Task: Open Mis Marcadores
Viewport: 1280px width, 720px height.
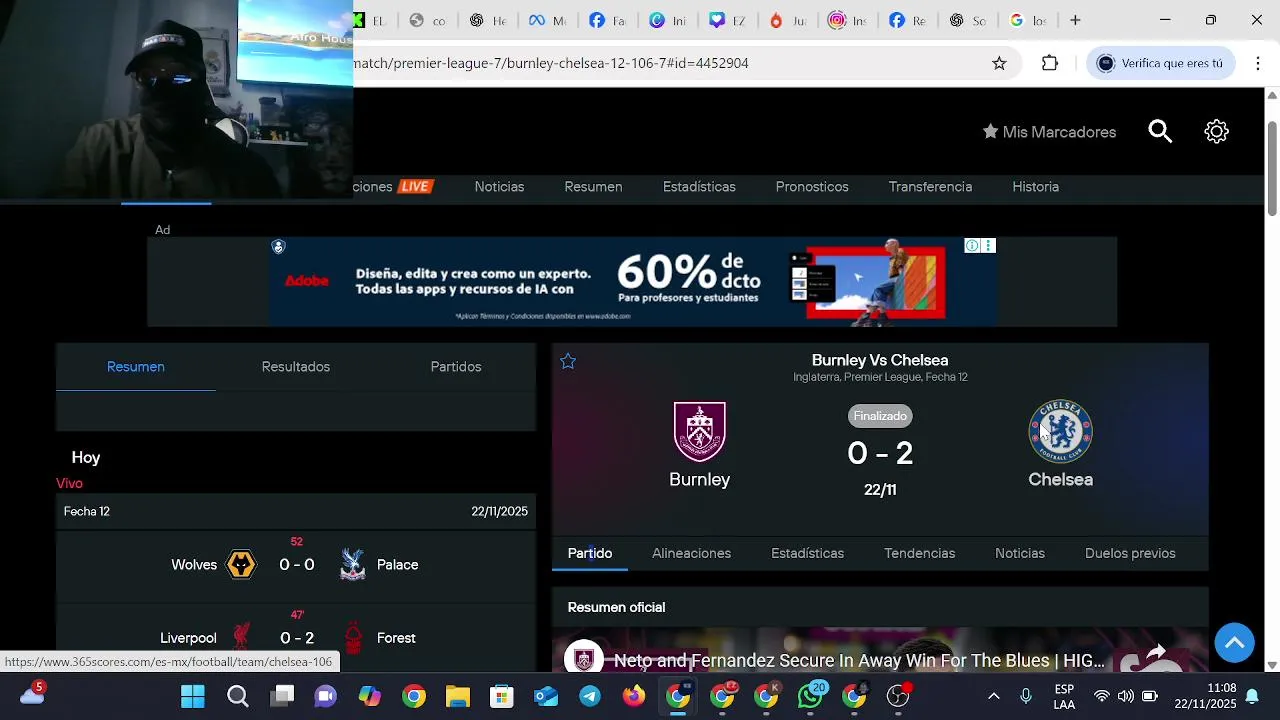Action: coord(1049,132)
